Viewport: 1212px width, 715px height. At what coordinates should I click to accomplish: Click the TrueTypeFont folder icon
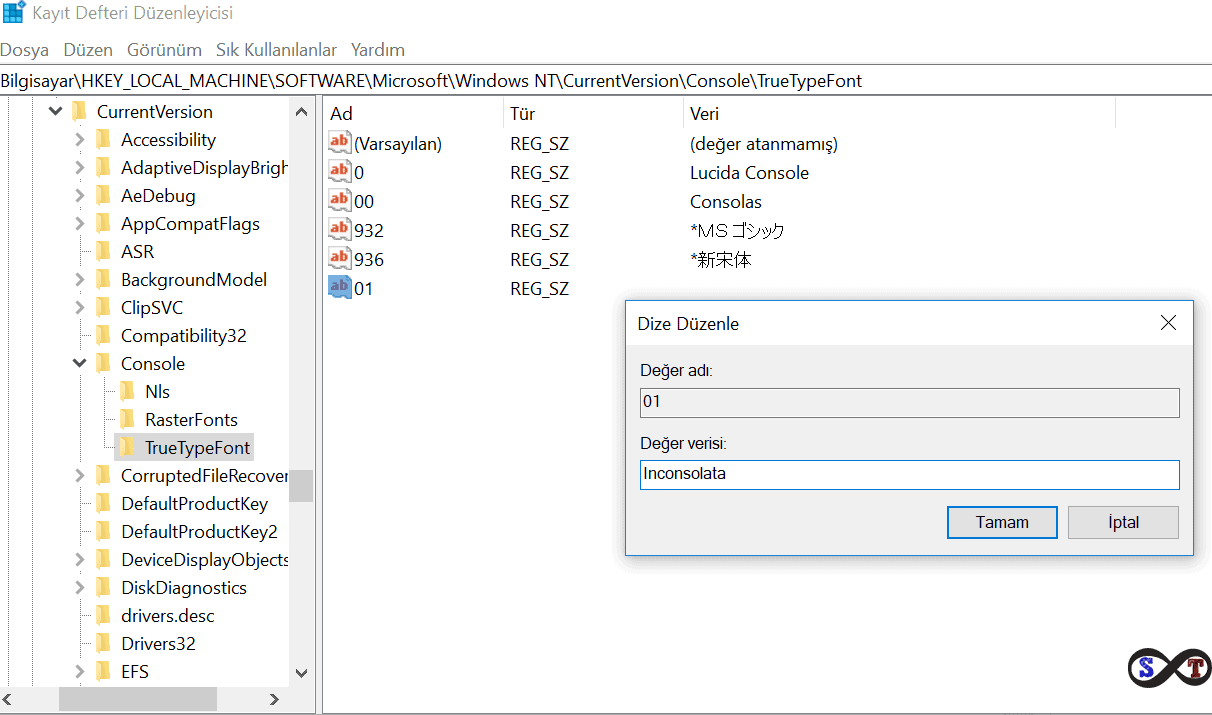coord(127,447)
